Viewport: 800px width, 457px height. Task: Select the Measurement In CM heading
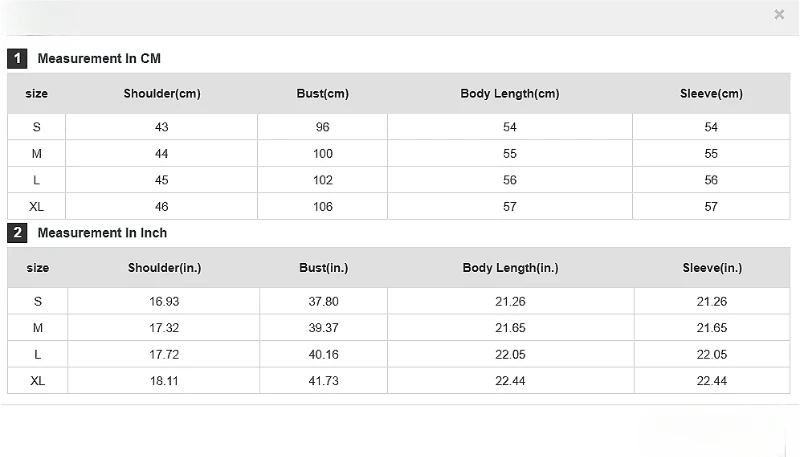99,59
